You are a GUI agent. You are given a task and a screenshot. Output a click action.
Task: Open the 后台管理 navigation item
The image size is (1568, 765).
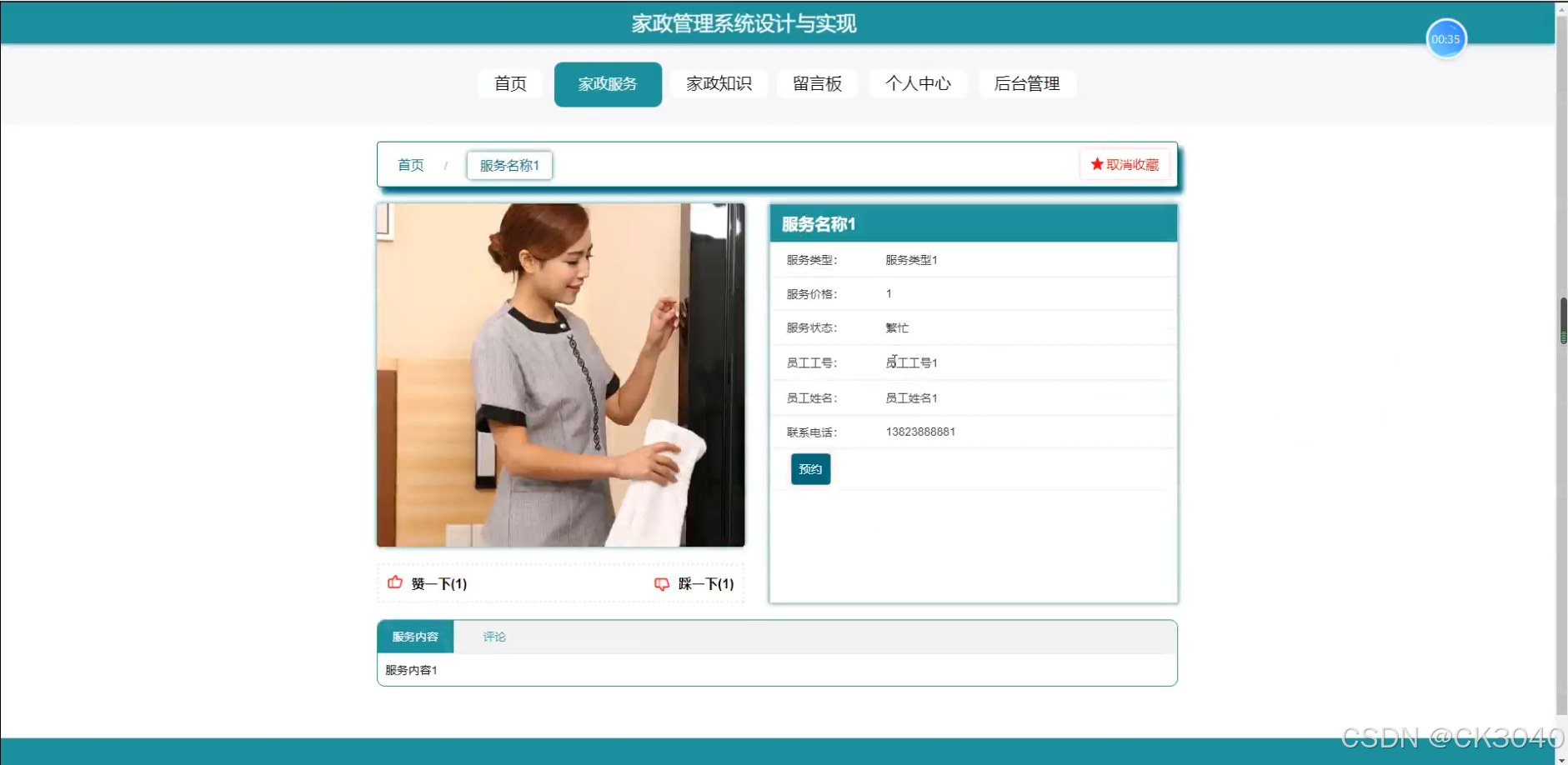point(1028,83)
